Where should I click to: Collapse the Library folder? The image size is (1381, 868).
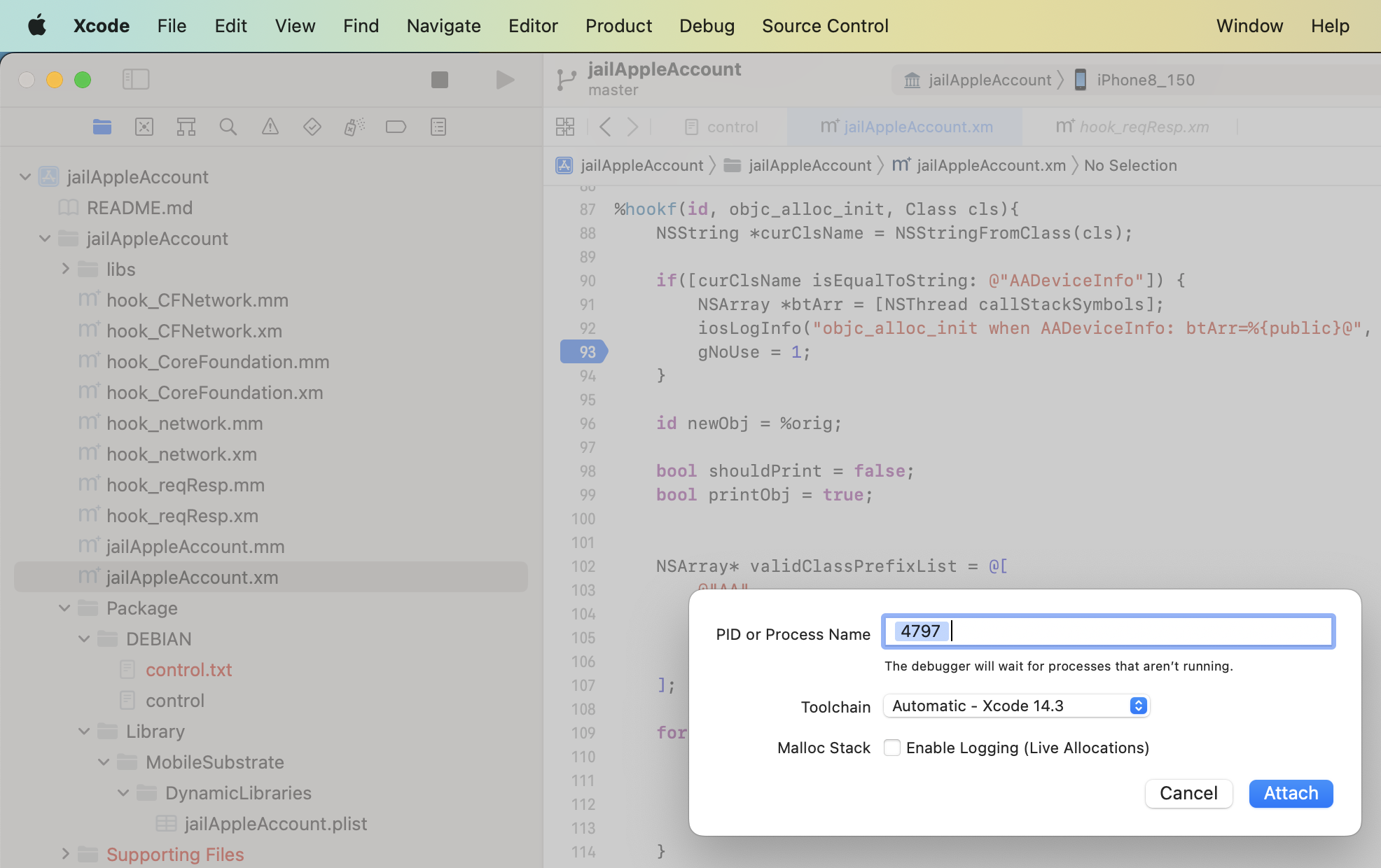click(x=84, y=731)
